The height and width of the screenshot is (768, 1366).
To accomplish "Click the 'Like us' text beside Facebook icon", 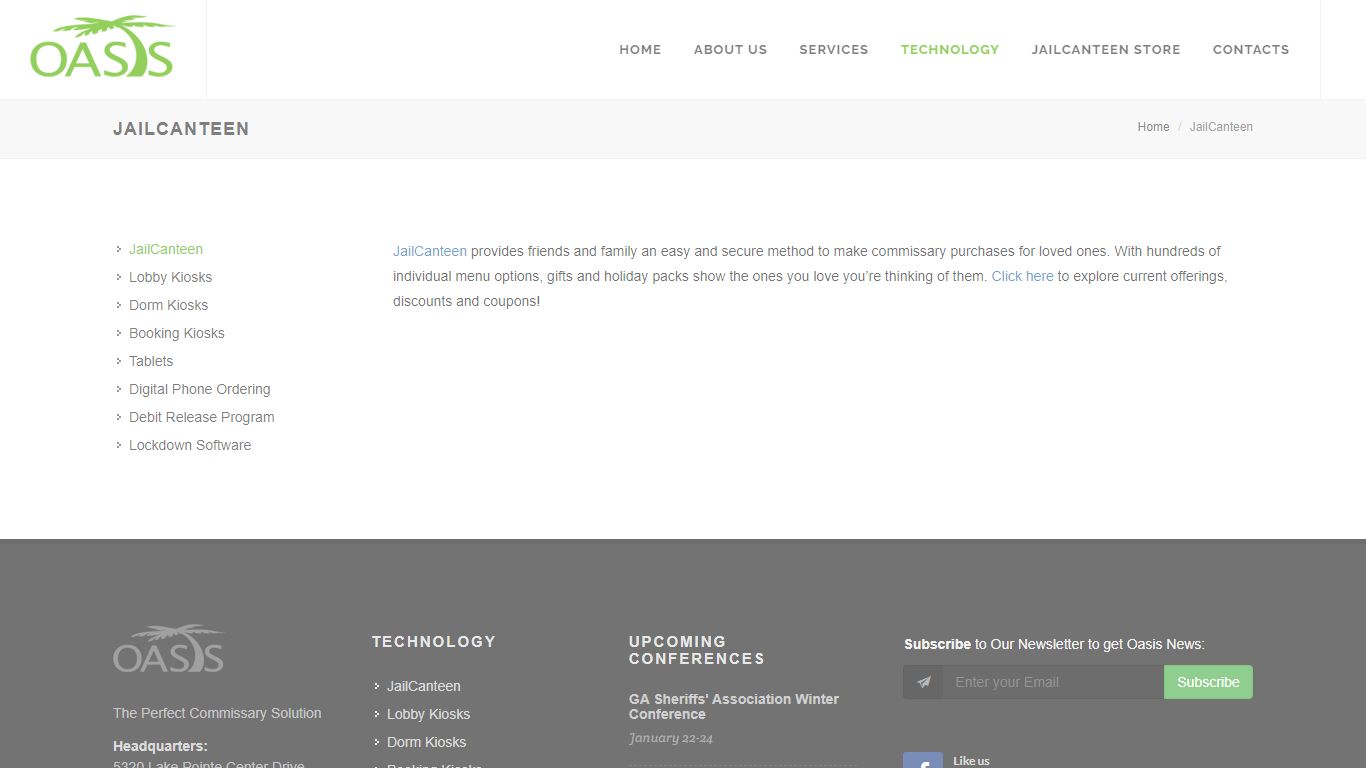I will point(971,761).
